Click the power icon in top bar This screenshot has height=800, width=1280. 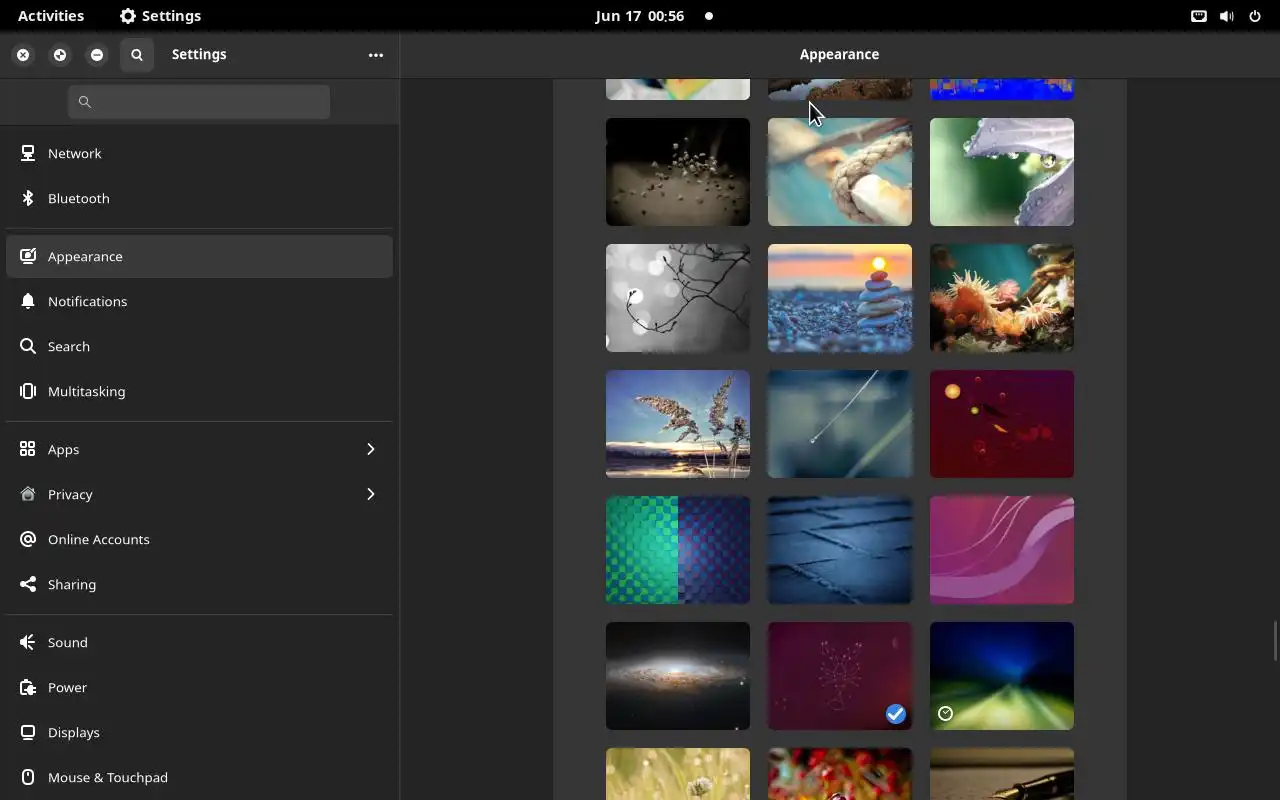tap(1255, 16)
